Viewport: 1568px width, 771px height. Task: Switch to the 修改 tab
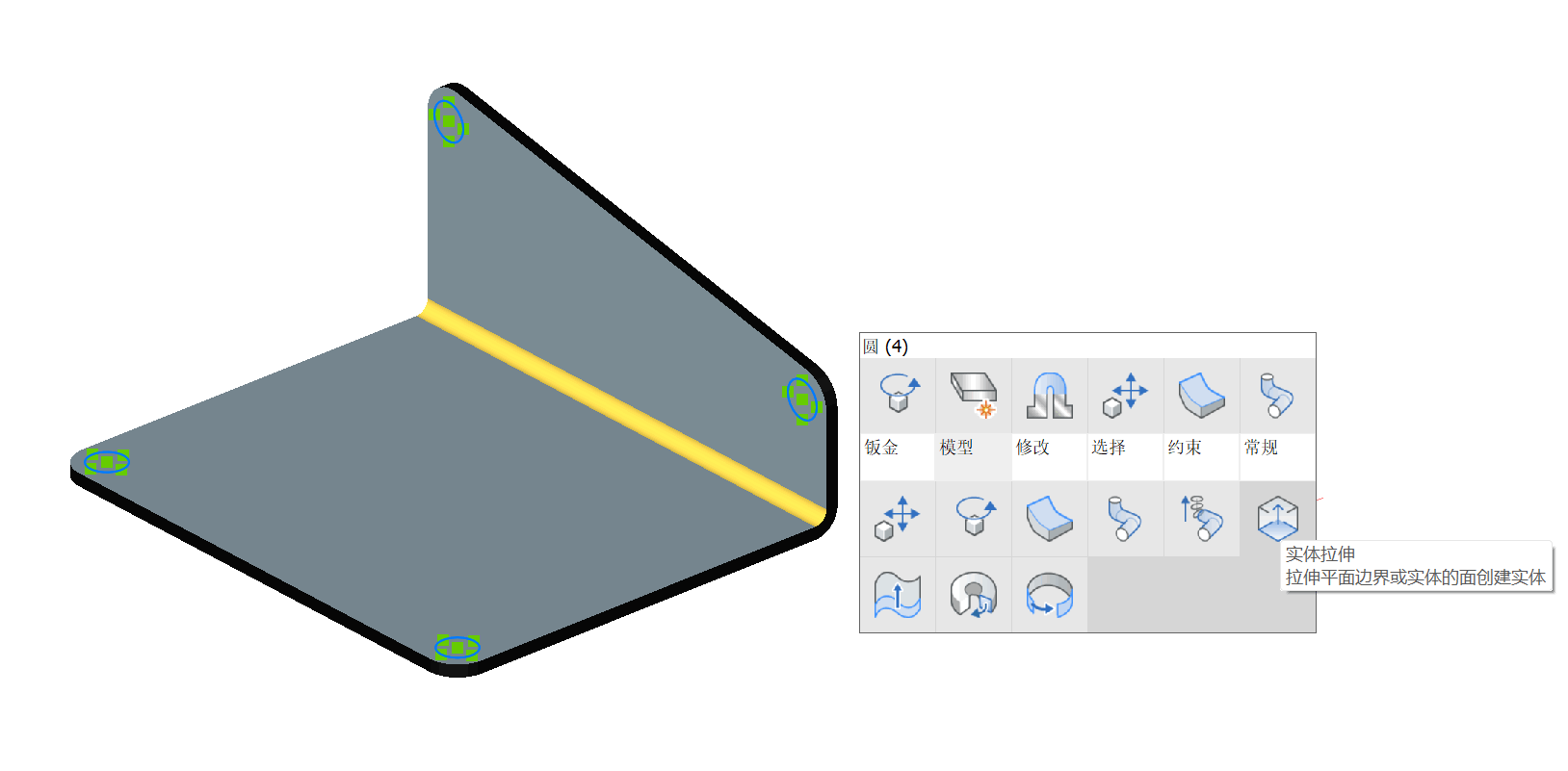1032,448
